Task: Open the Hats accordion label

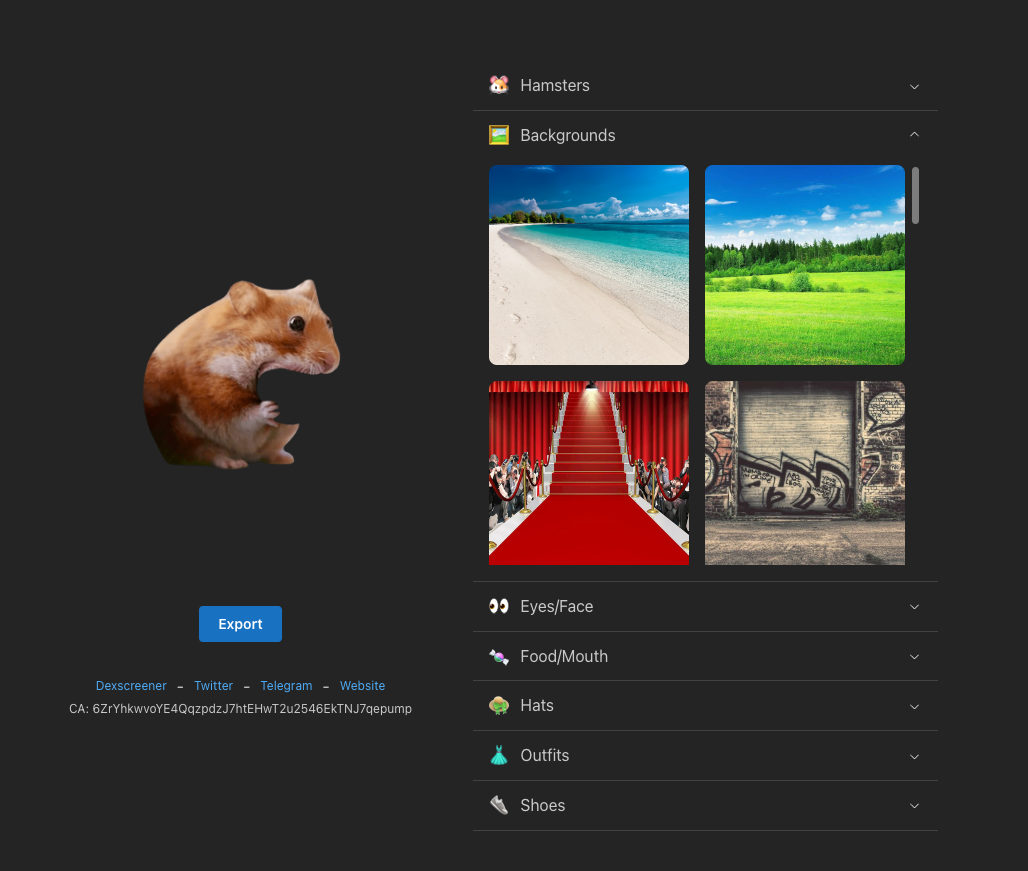Action: 537,706
